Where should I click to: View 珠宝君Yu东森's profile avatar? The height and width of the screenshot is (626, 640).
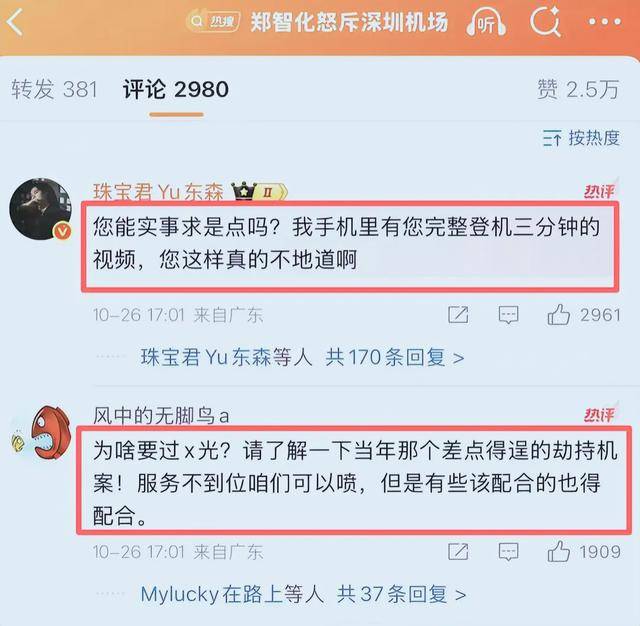(40, 209)
